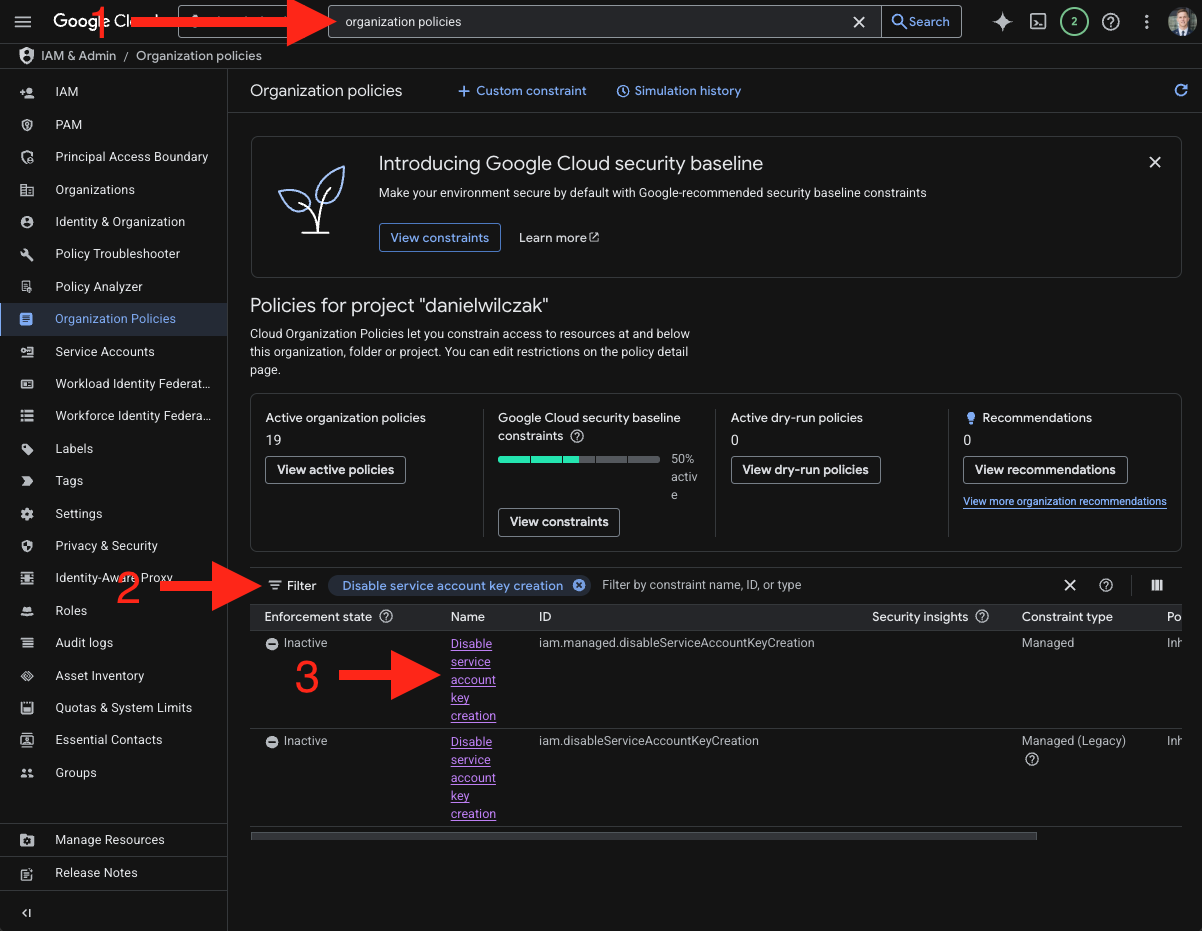
Task: Open Gemini AI assistant sparkle icon
Action: (1002, 22)
